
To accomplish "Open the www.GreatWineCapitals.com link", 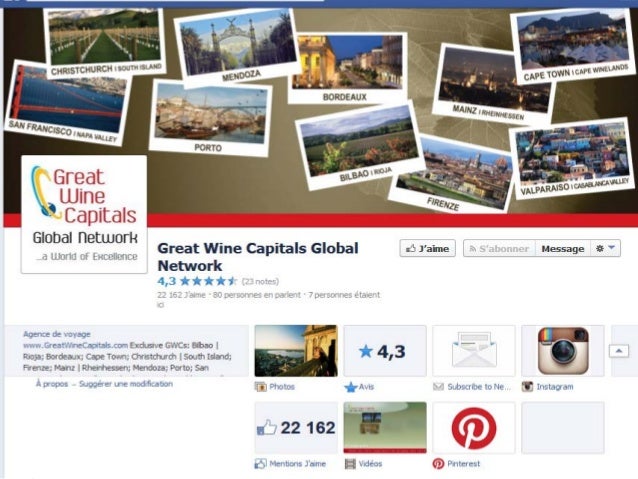I will 75,346.
